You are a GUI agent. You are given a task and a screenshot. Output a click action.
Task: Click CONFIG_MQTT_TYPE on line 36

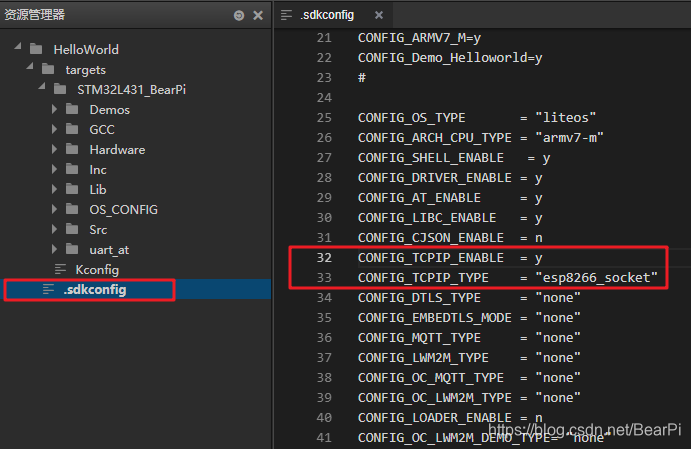[419, 338]
